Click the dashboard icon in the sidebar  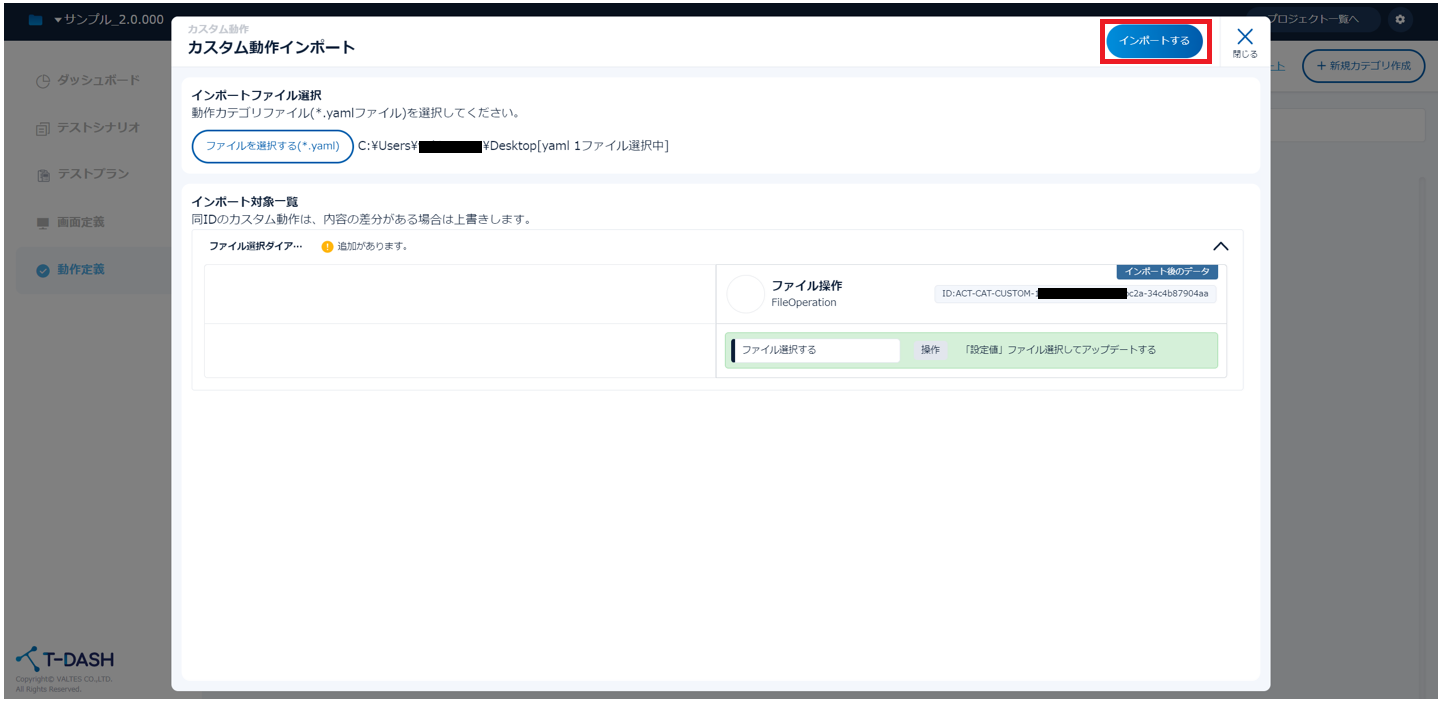coord(42,81)
